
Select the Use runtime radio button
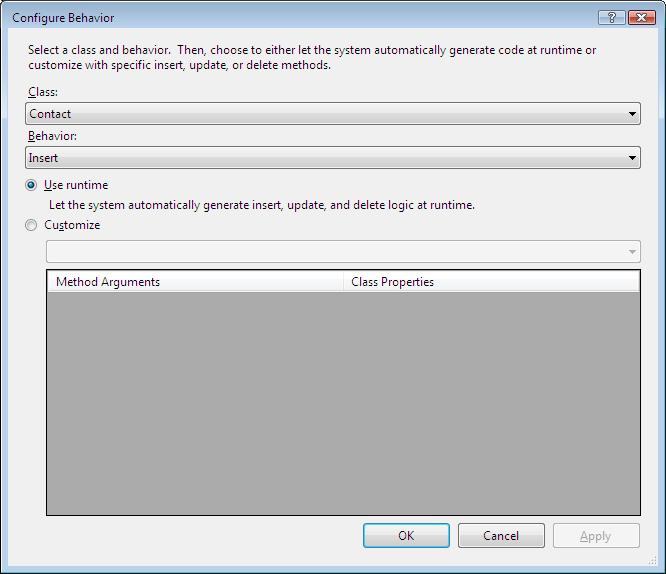32,185
